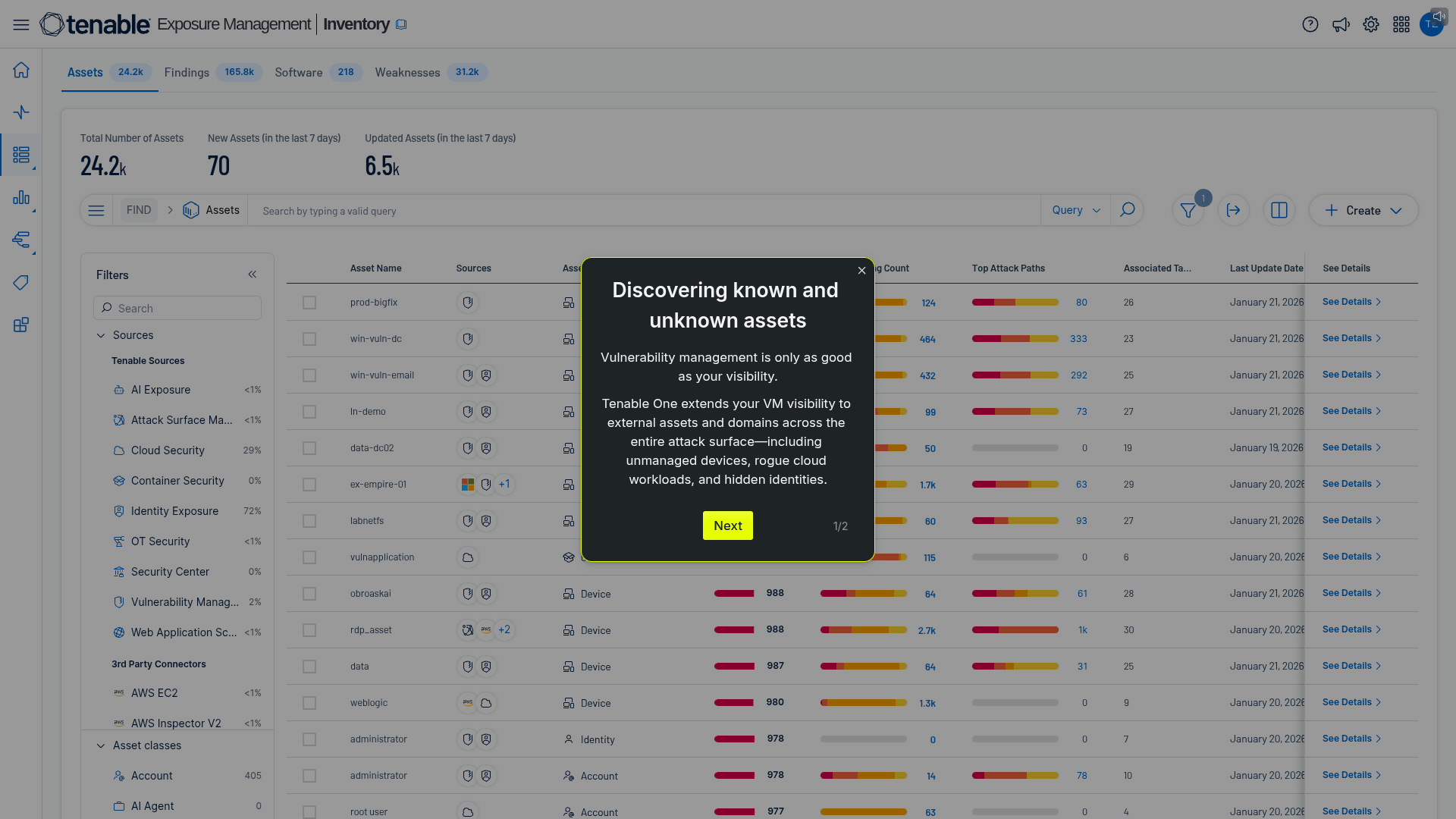Click the red exposure score bar for obroaskai

pyautogui.click(x=734, y=594)
